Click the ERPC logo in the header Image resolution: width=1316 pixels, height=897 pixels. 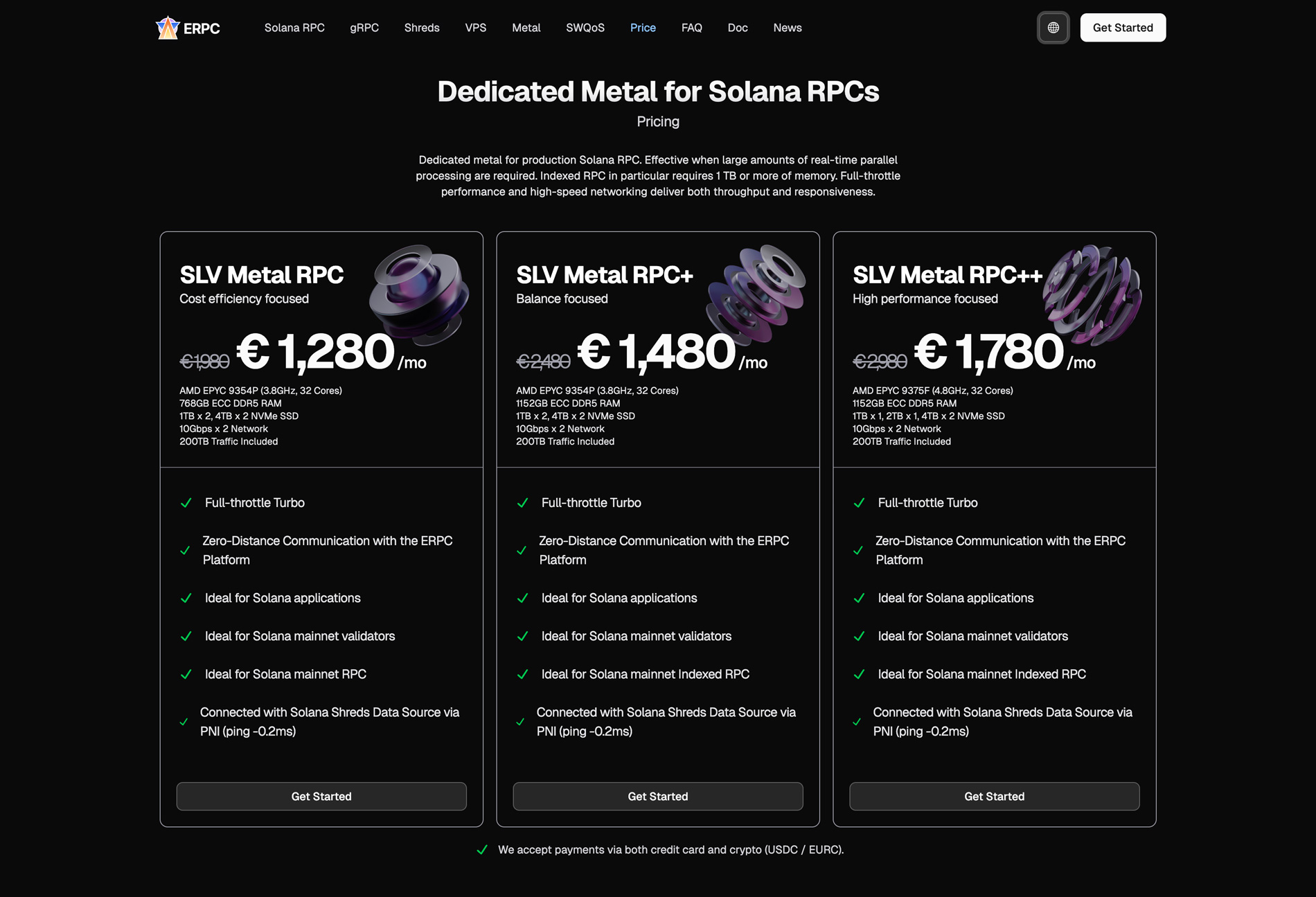pos(187,28)
